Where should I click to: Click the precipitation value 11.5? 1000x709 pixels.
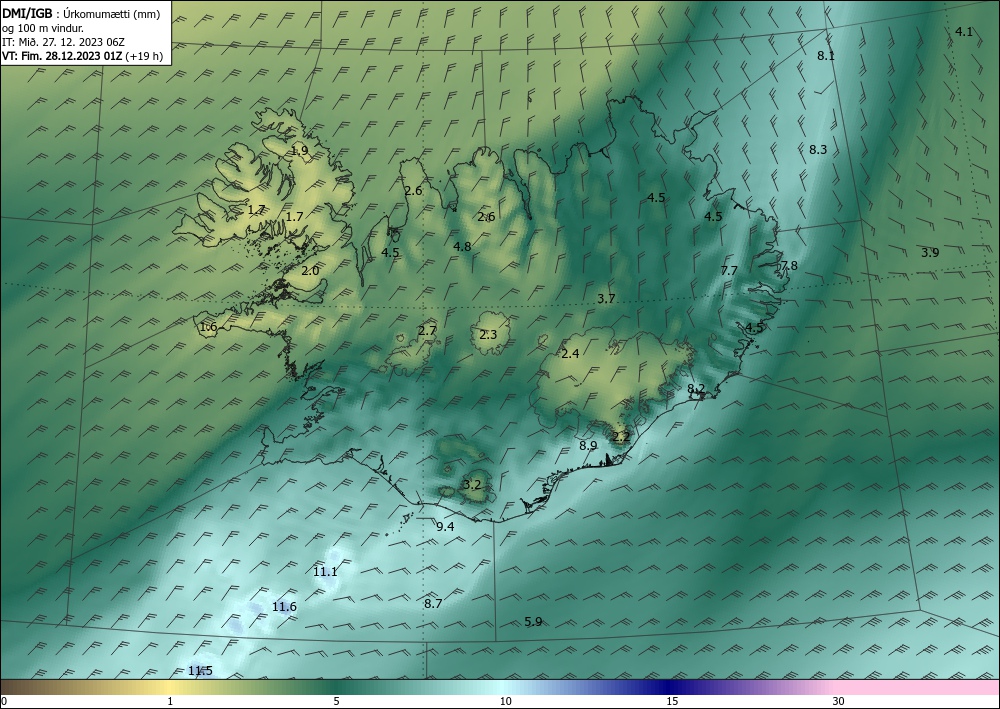[x=200, y=671]
